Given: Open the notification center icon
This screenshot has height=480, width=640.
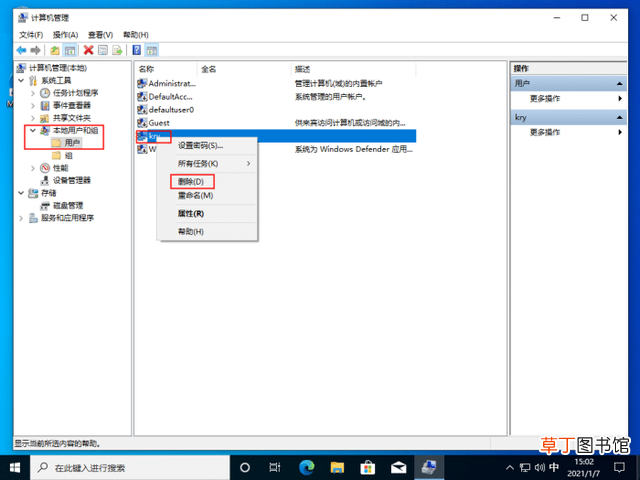Looking at the screenshot, I should tap(620, 467).
